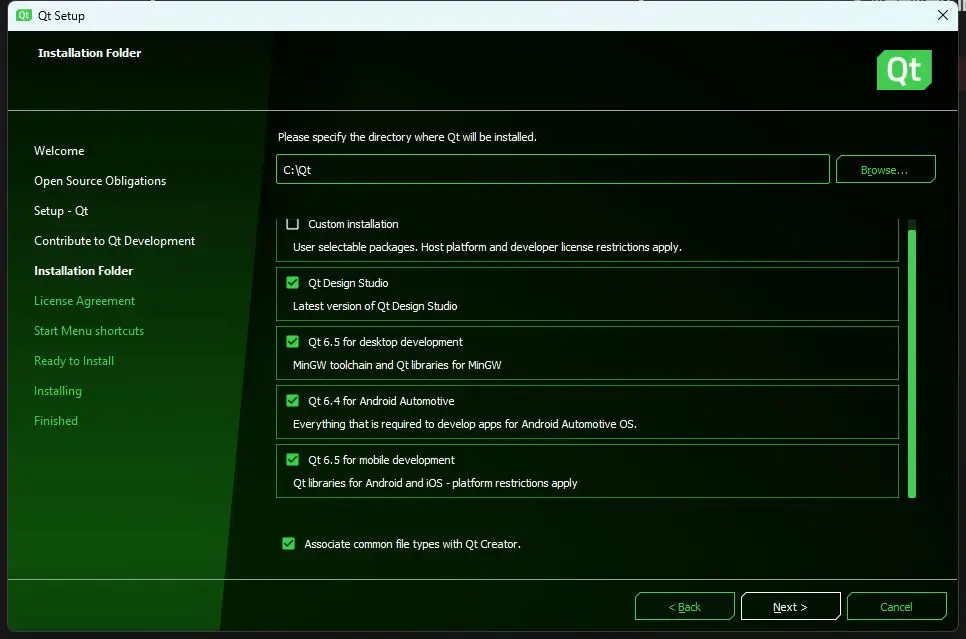This screenshot has height=639, width=966.
Task: Select the Installing step
Action: pos(58,391)
